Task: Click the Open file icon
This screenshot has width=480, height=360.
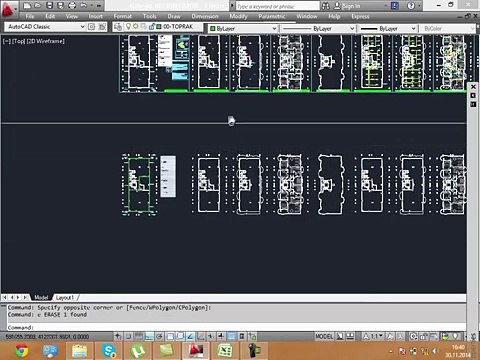Action: (x=38, y=6)
